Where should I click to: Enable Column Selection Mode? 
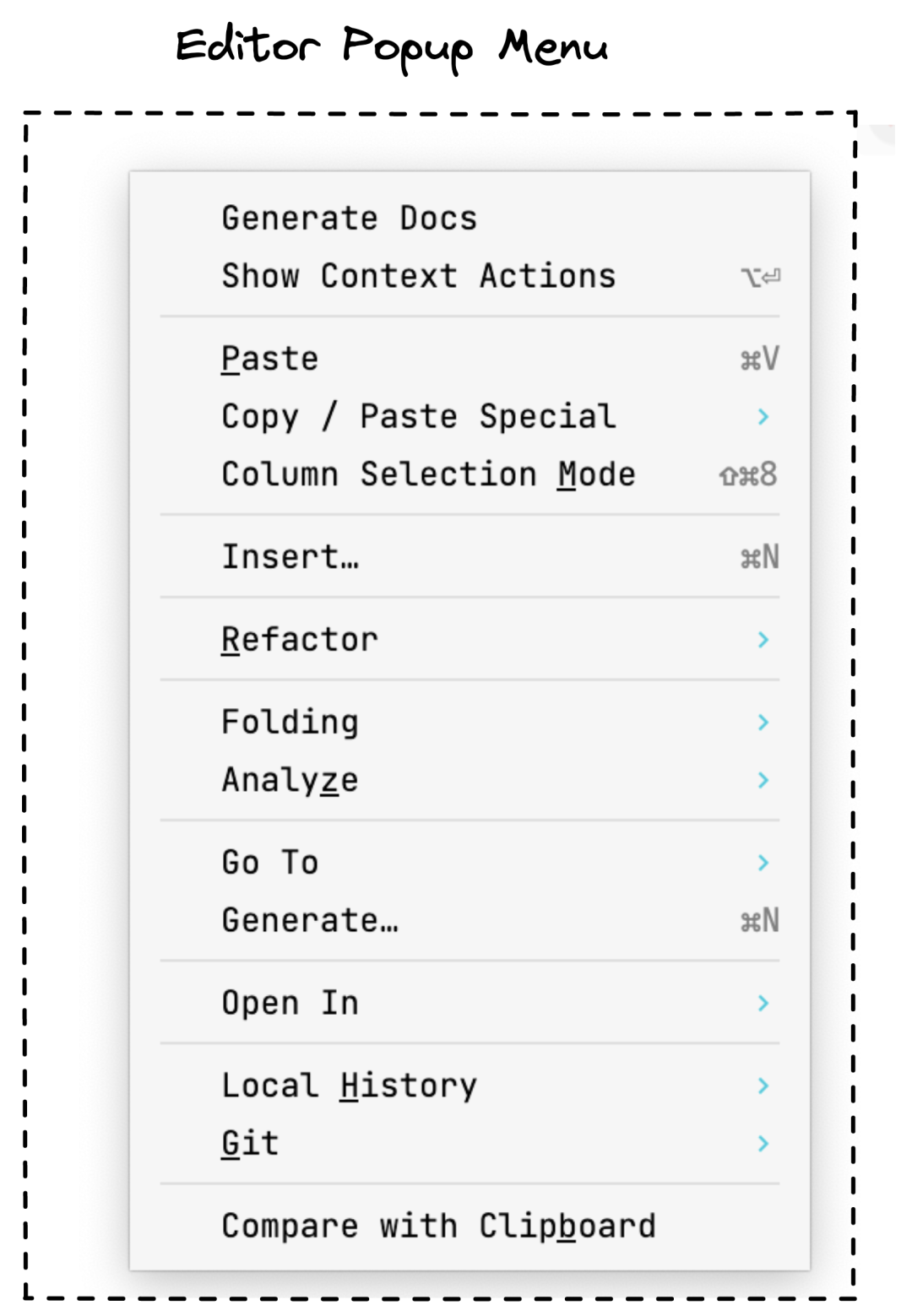tap(428, 474)
